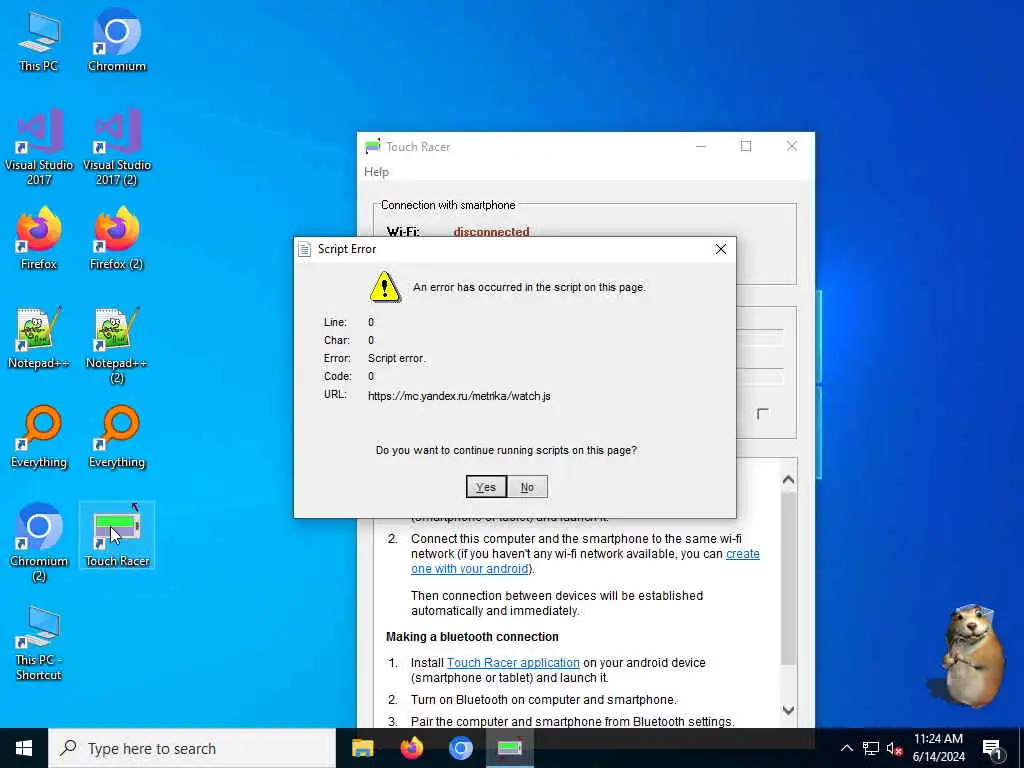Open the This PC desktop icon
This screenshot has width=1024, height=768.
pos(39,40)
